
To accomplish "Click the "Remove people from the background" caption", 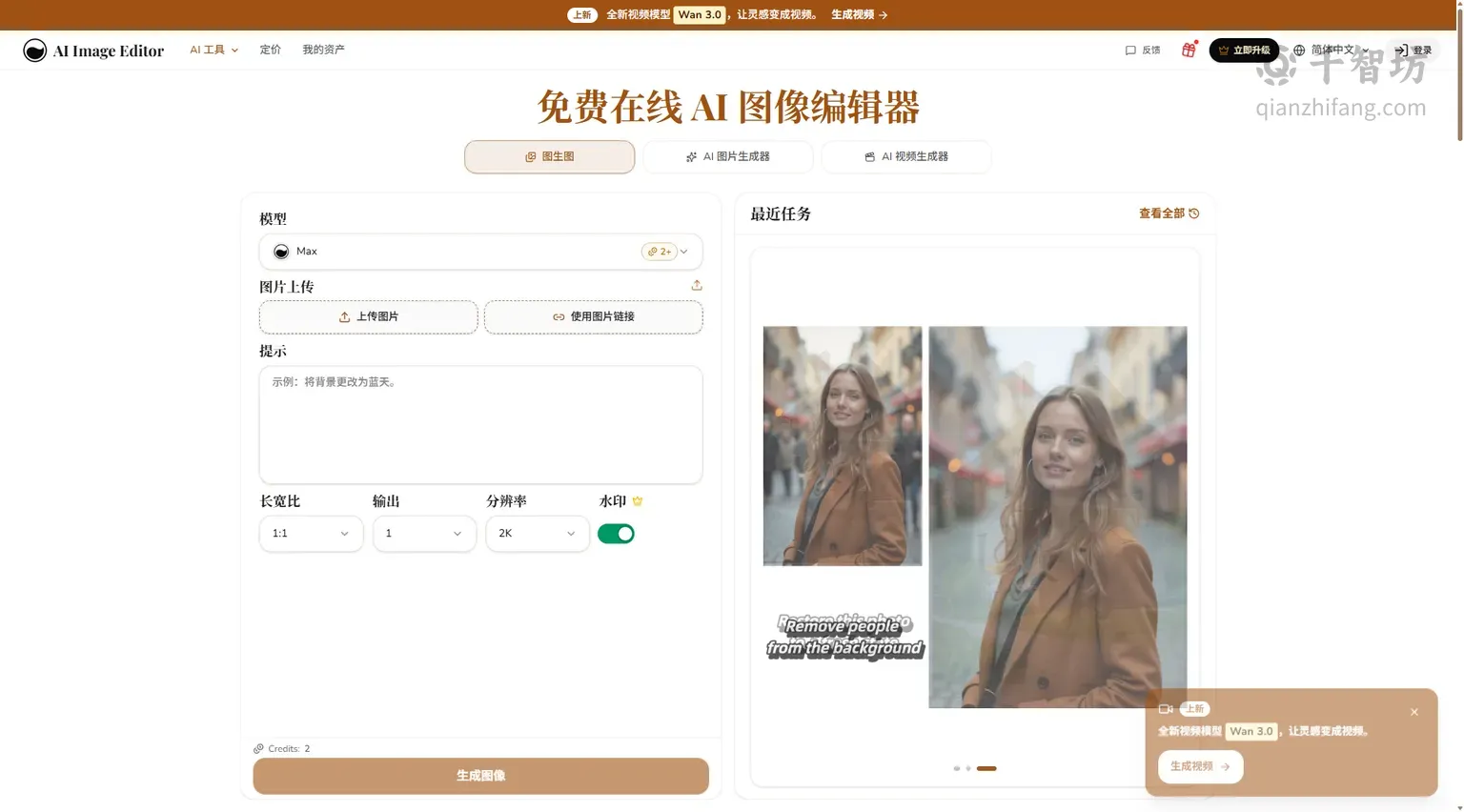I will 844,638.
